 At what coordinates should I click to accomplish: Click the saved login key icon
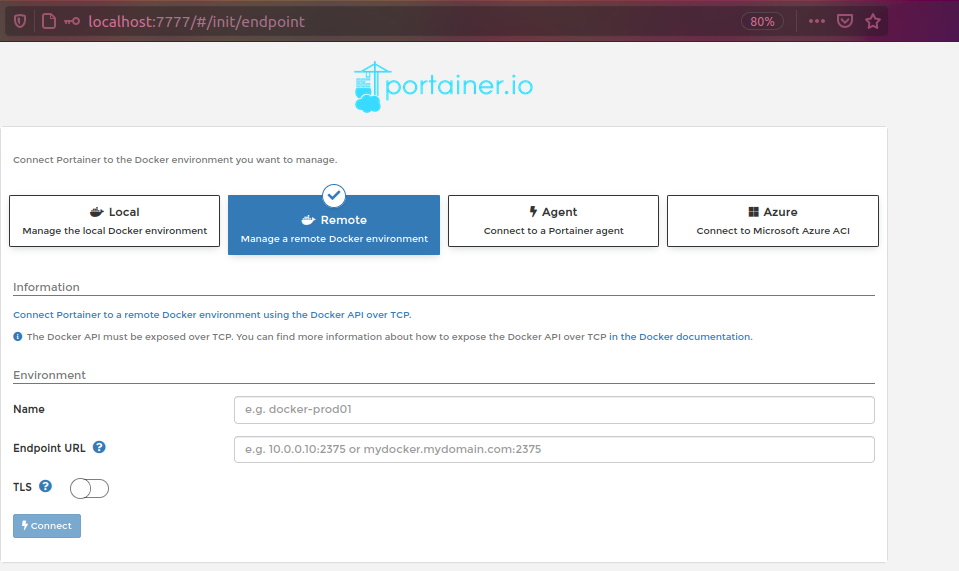coord(72,21)
